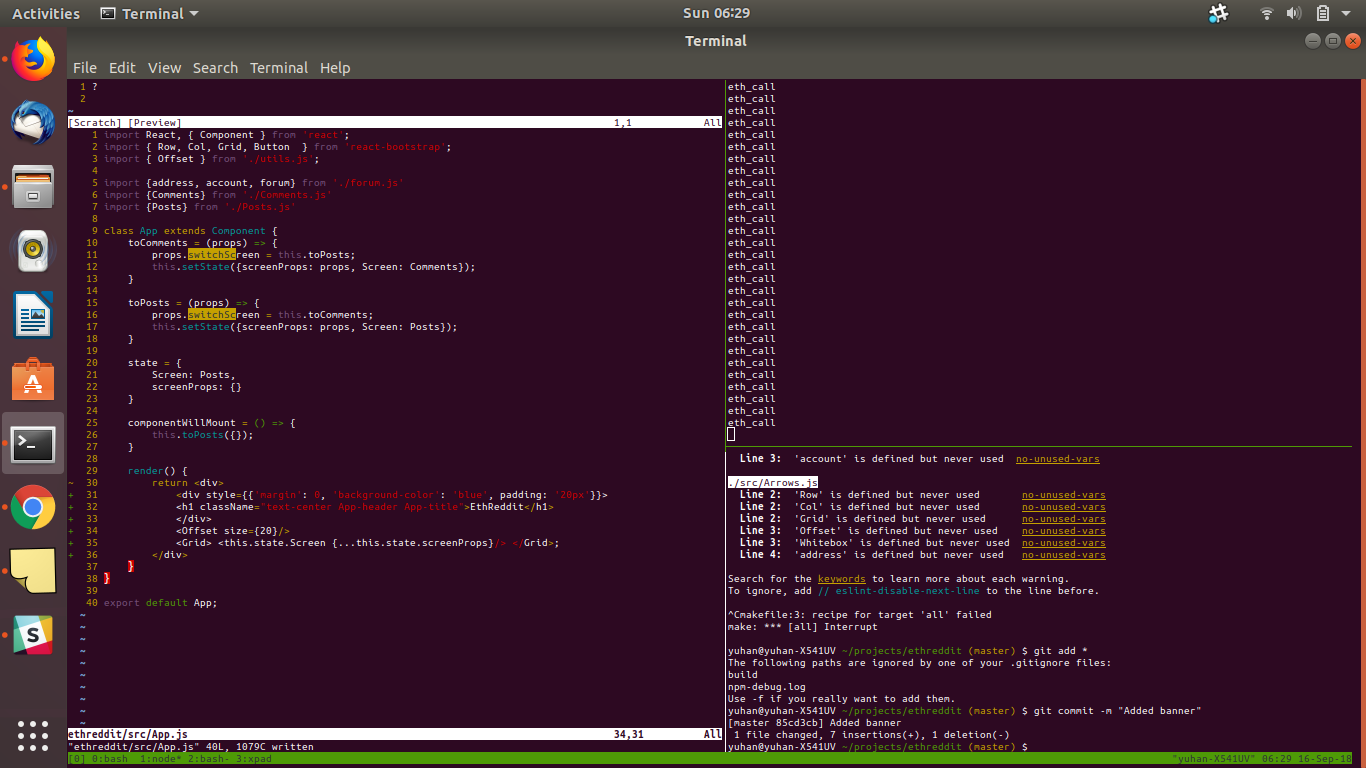Image resolution: width=1366 pixels, height=768 pixels.
Task: Open the Wi-Fi network indicator
Action: pyautogui.click(x=1267, y=13)
